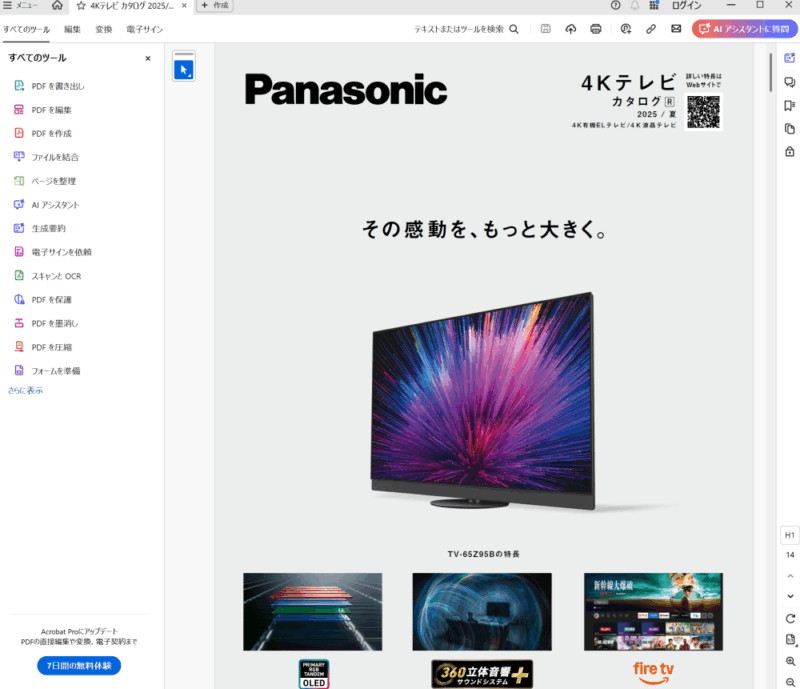Click the Fire TV home screen thumbnail
The height and width of the screenshot is (689, 800).
653,611
